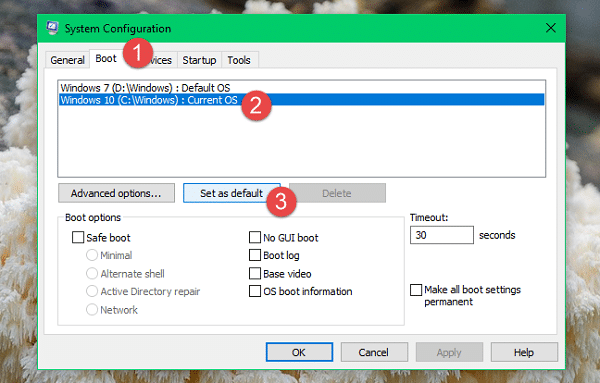Choose Active Directory repair radio option
This screenshot has height=383, width=600.
[92, 291]
